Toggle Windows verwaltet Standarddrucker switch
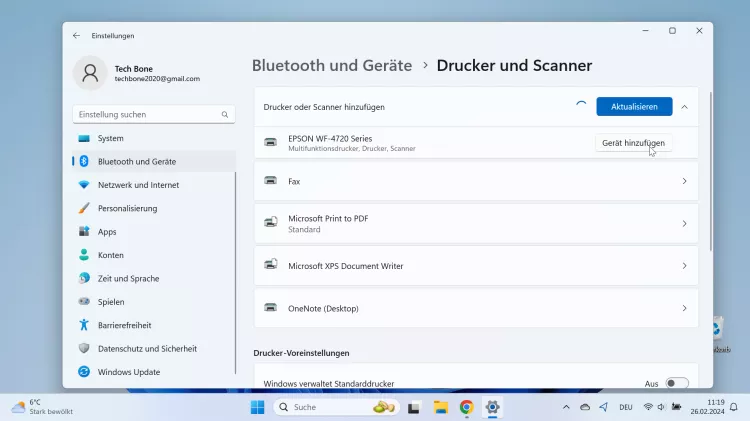 [677, 383]
